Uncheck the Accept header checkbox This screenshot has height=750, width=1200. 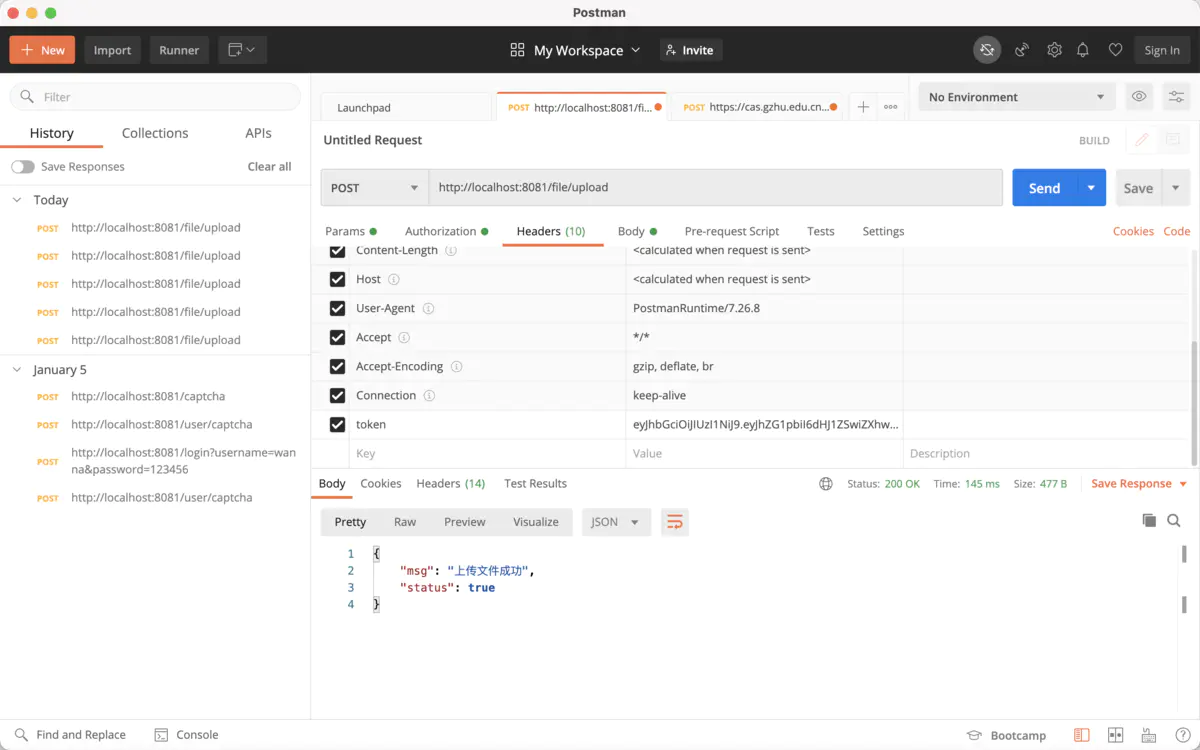click(x=337, y=337)
